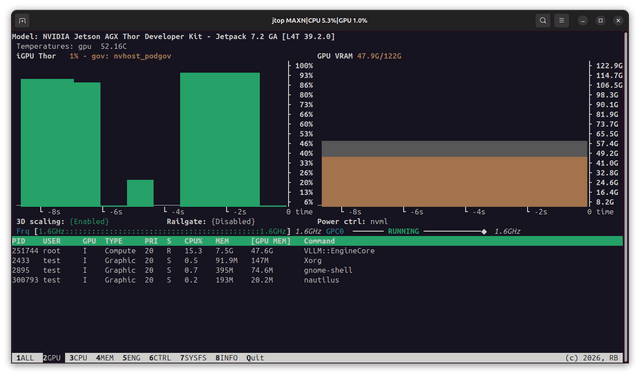
Task: Open the terminal hamburger menu
Action: 562,20
